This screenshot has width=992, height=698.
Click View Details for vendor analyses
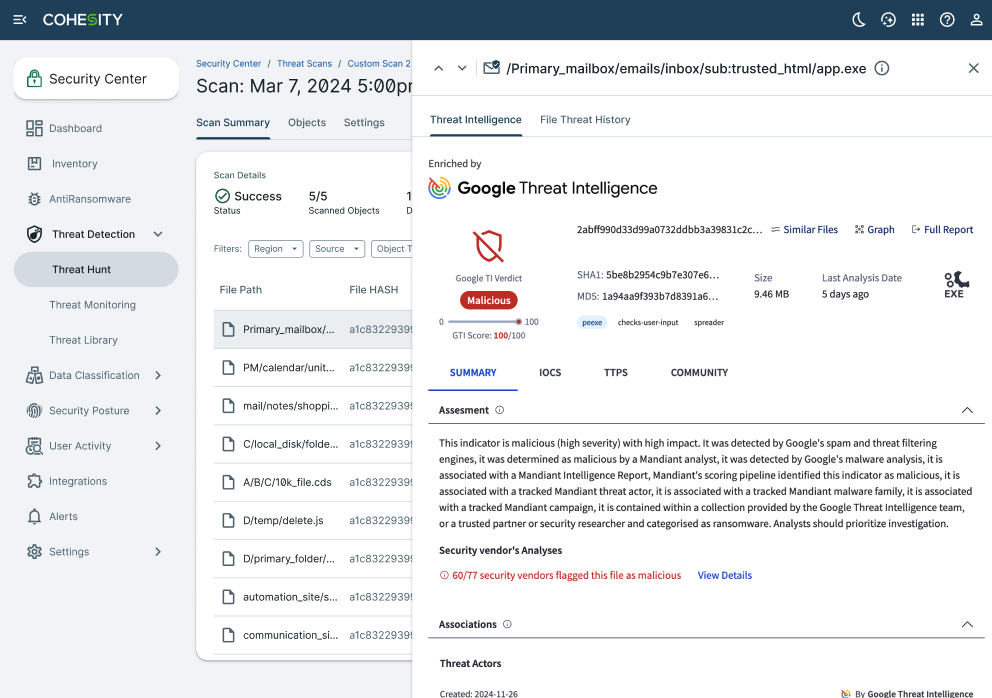(725, 576)
